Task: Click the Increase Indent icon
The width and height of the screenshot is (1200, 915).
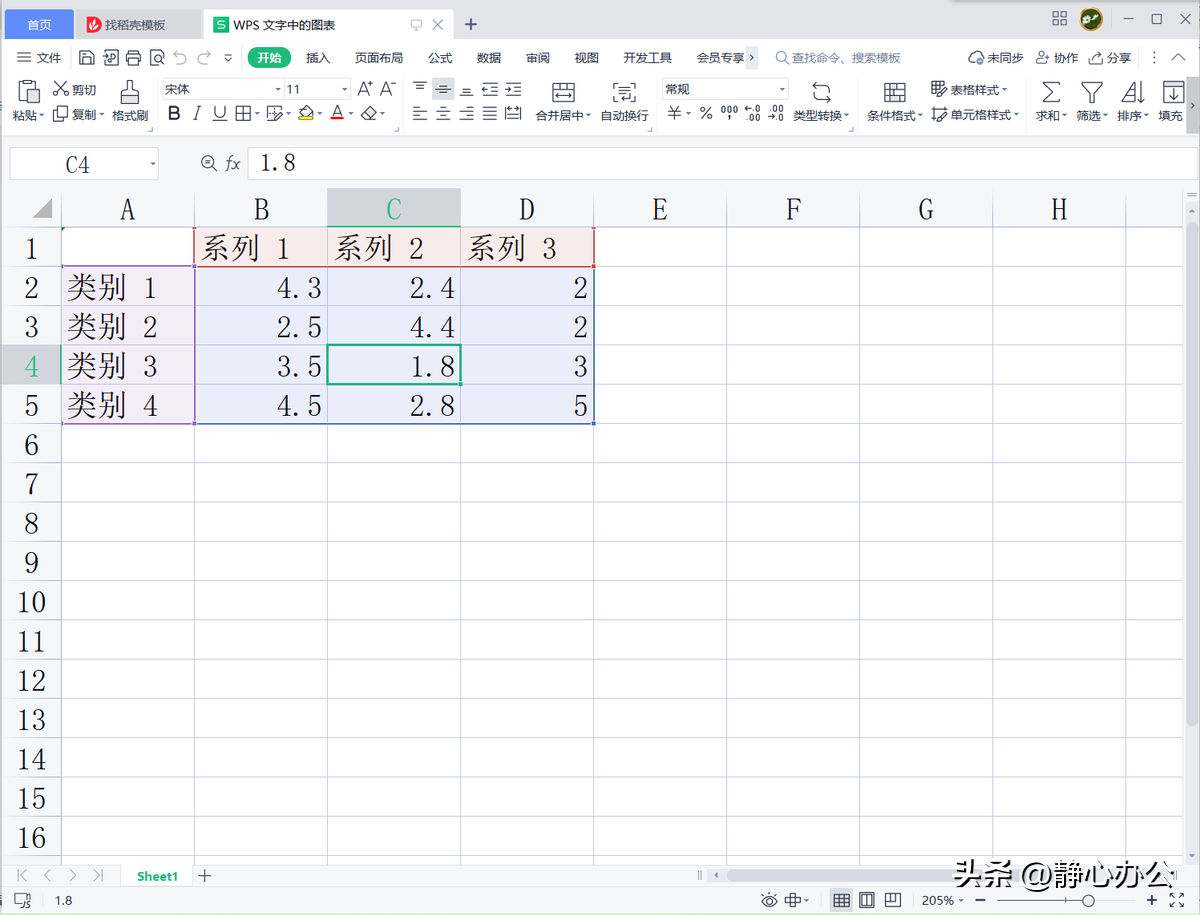Action: coord(513,89)
